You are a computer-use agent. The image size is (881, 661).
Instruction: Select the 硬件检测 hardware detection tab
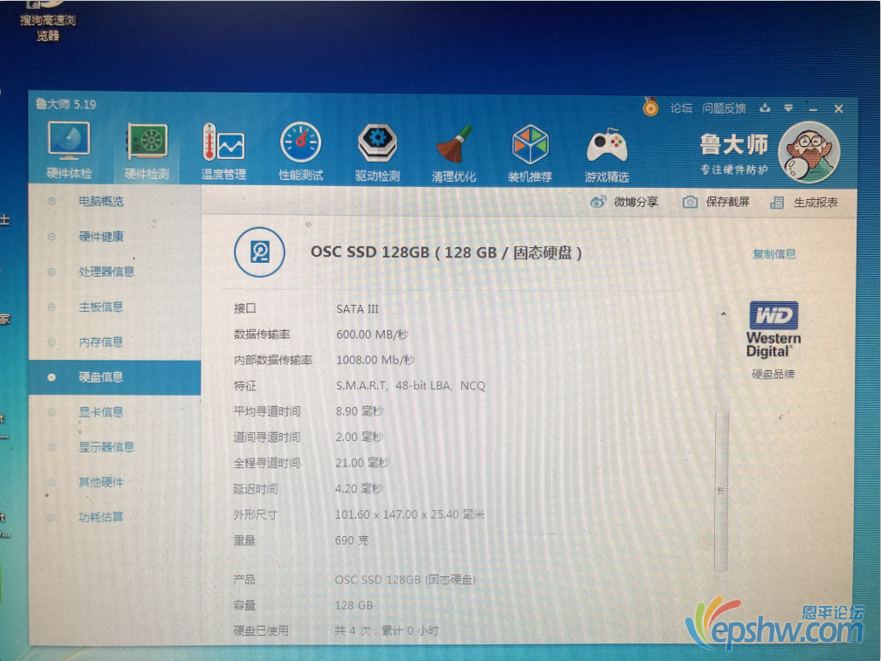147,151
